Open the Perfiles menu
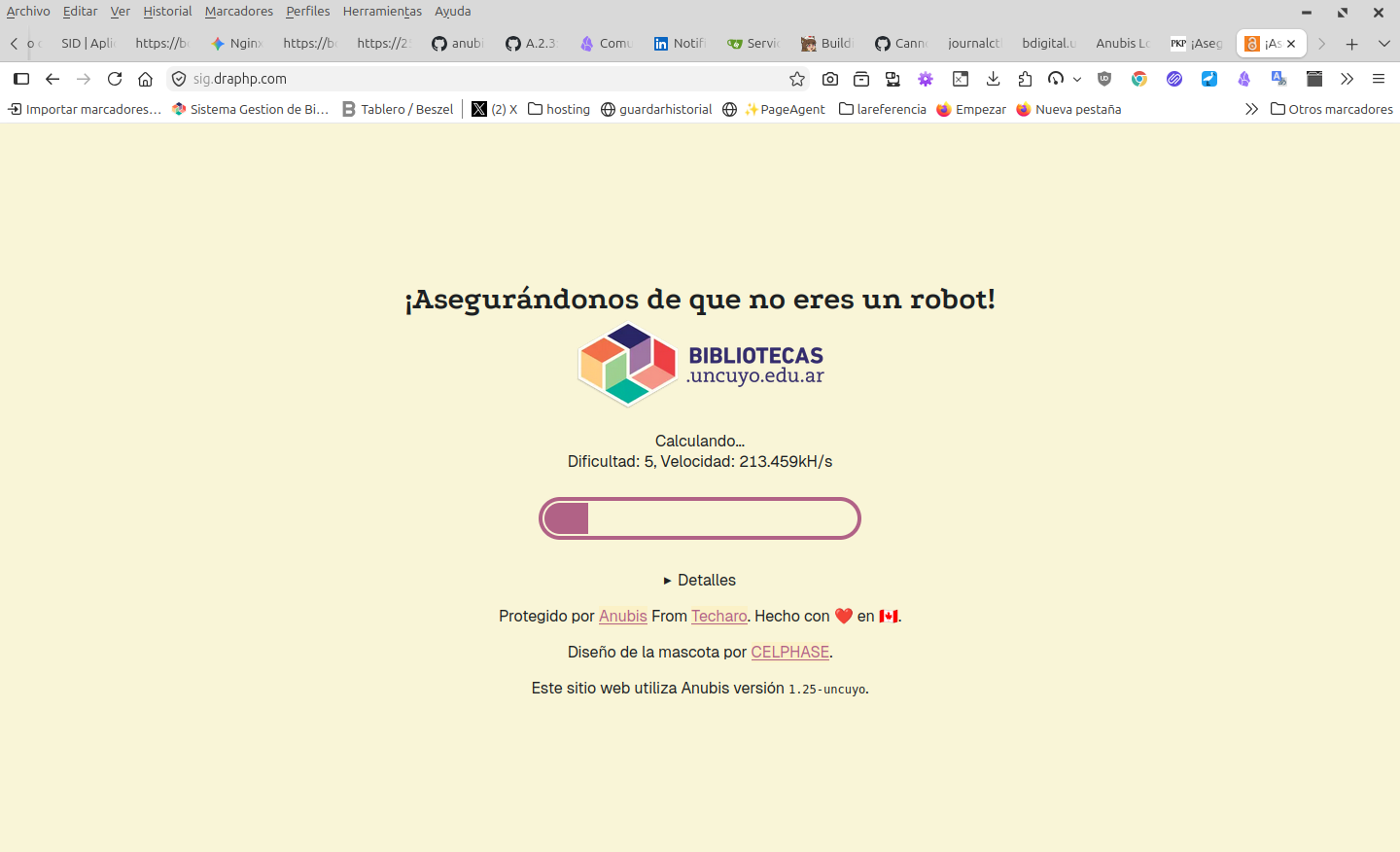Screen dimensions: 1400x852 click(308, 12)
